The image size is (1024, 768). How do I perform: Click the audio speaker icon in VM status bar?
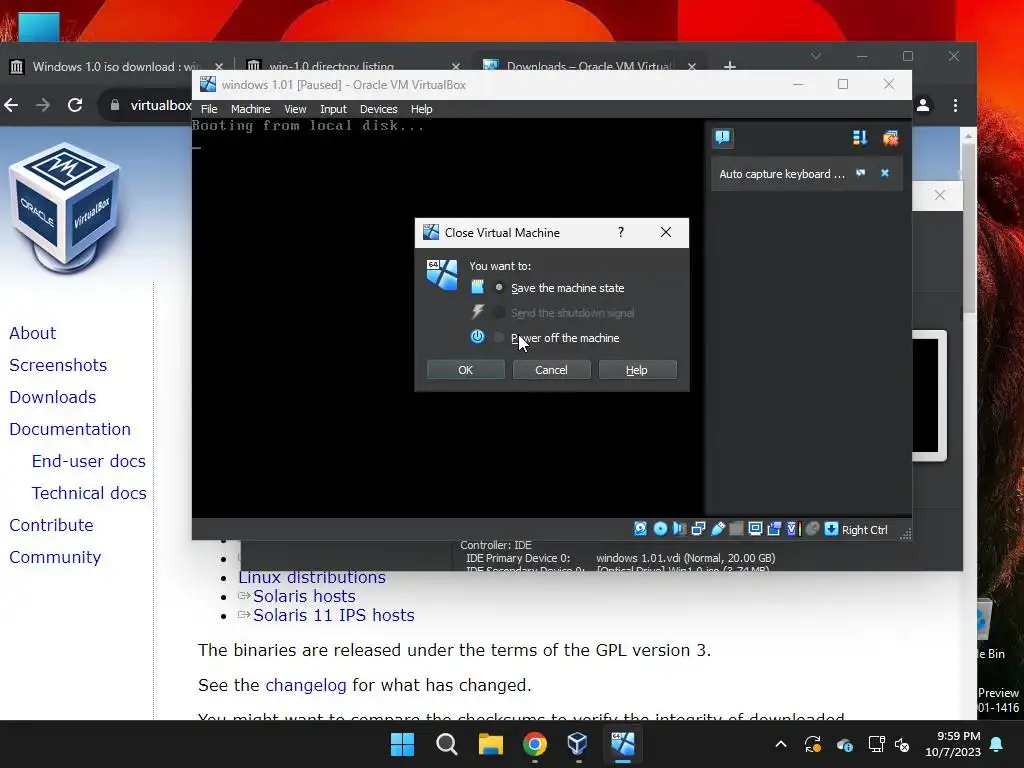[679, 529]
